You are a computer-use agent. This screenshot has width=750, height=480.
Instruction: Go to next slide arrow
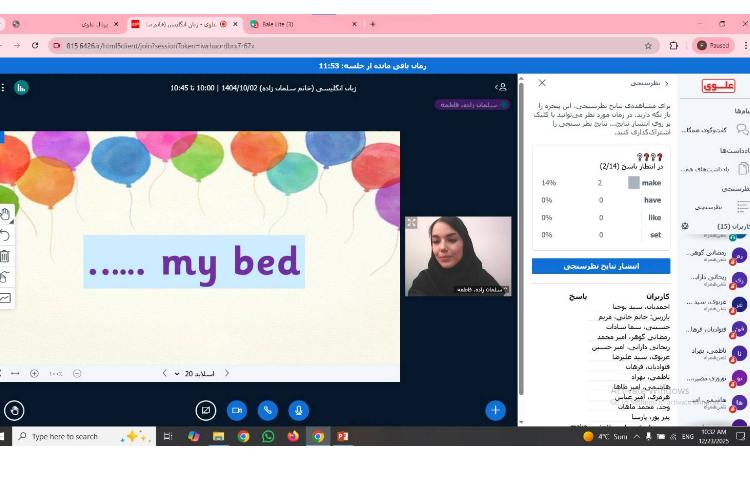(x=227, y=373)
